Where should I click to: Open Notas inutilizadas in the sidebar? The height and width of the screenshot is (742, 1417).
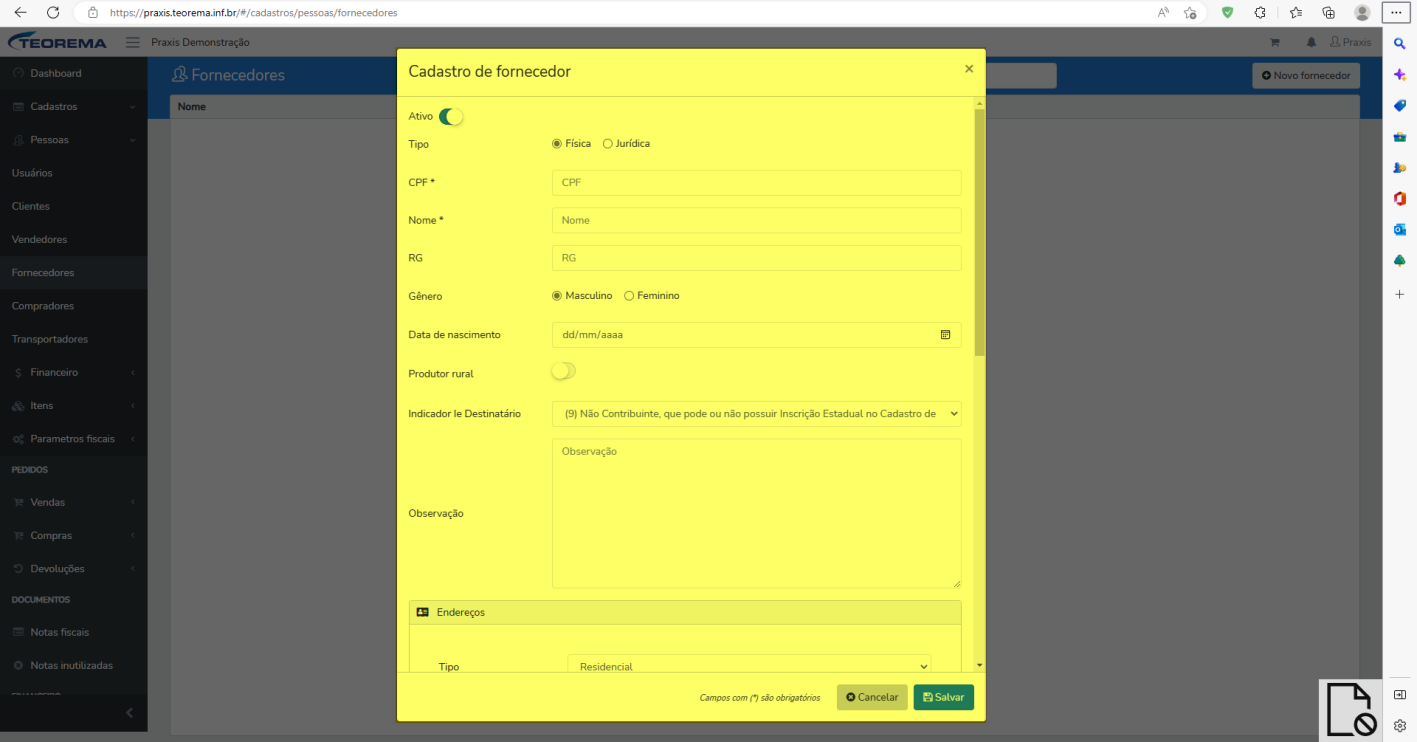click(x=73, y=665)
